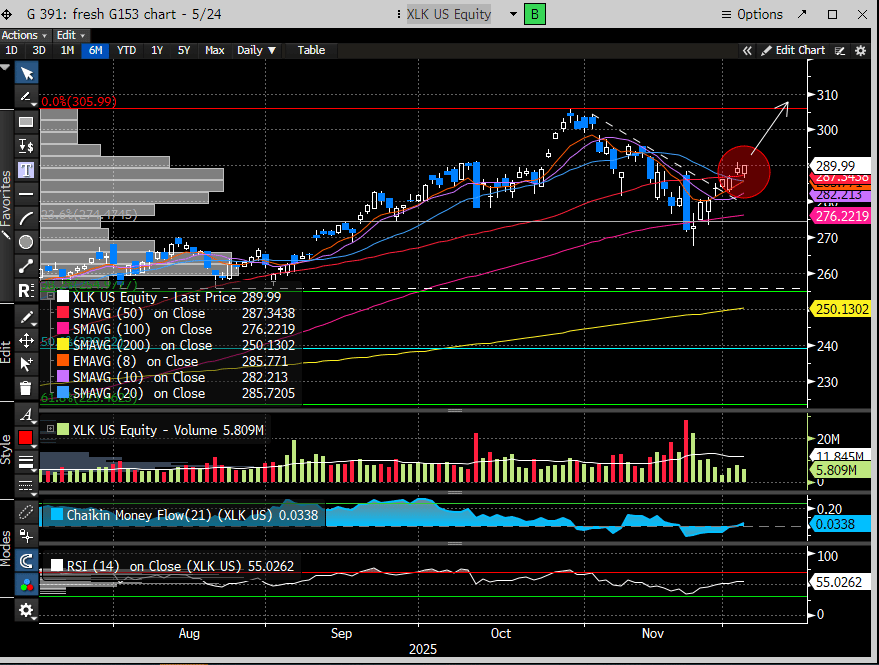Image resolution: width=879 pixels, height=665 pixels.
Task: Select the regression R tool
Action: tap(26, 290)
